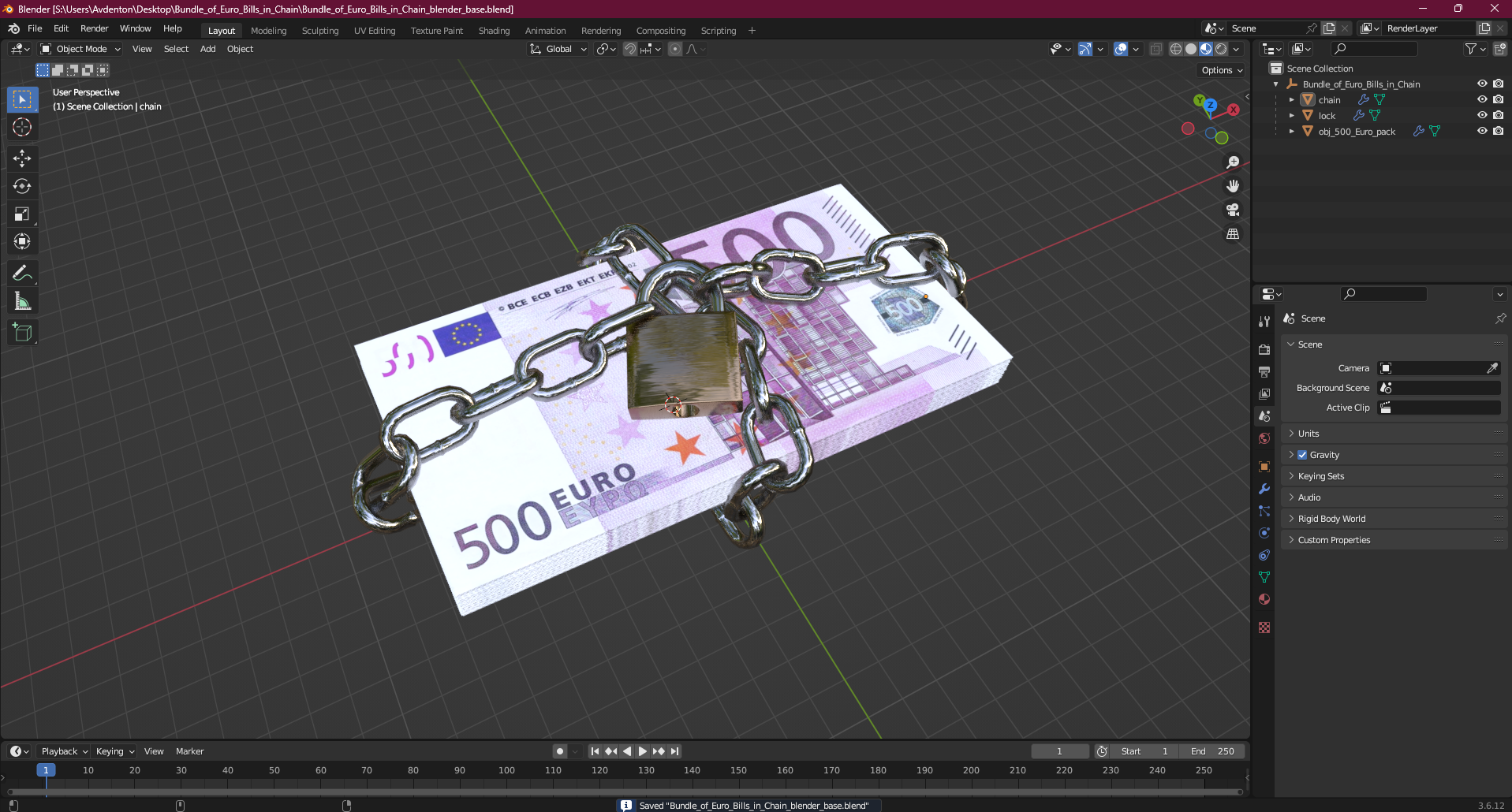Toggle X-ray mode in viewport header
Viewport: 1512px width, 812px height.
click(x=1155, y=49)
